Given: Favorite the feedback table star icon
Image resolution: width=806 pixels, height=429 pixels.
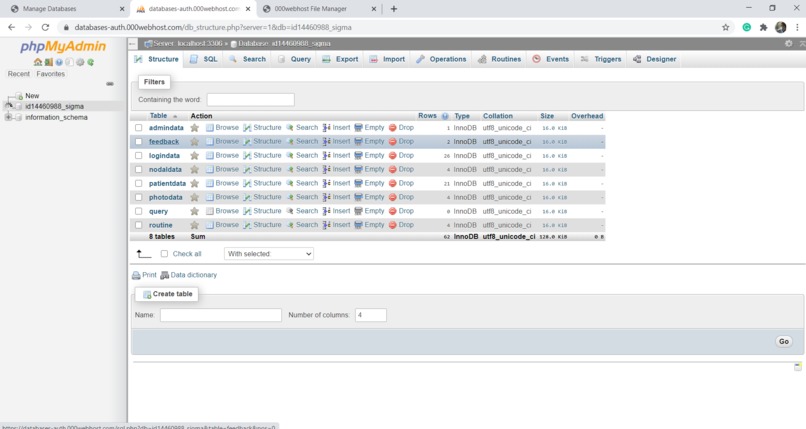Looking at the screenshot, I should (194, 142).
